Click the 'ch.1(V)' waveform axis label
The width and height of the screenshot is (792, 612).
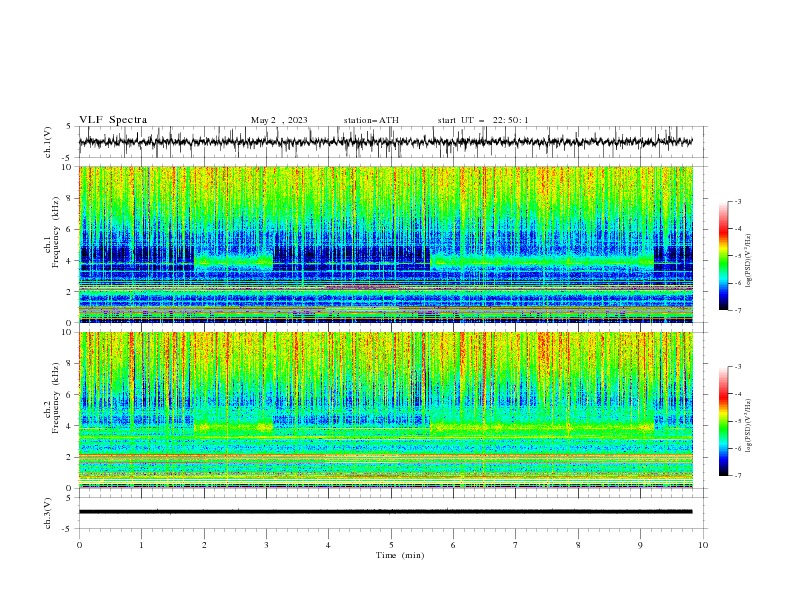click(48, 142)
